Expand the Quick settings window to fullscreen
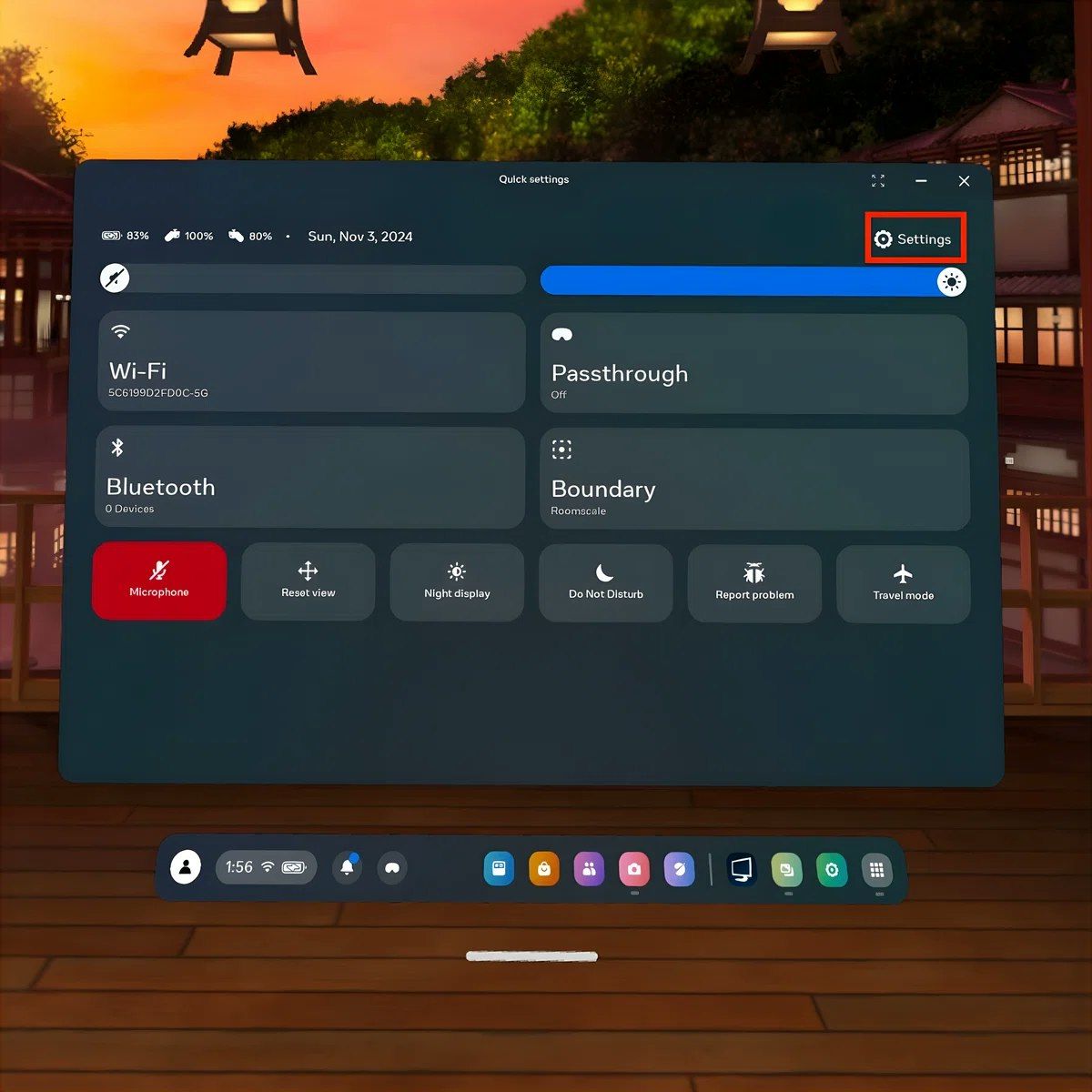 click(877, 180)
